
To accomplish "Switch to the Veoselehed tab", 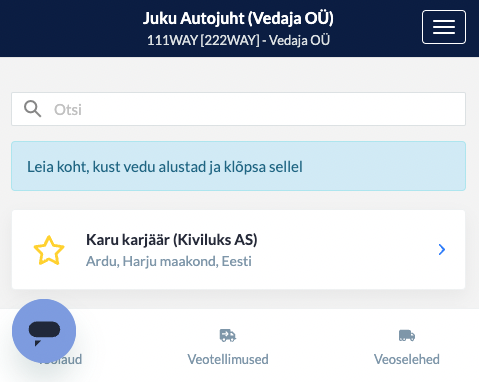I will (x=407, y=347).
